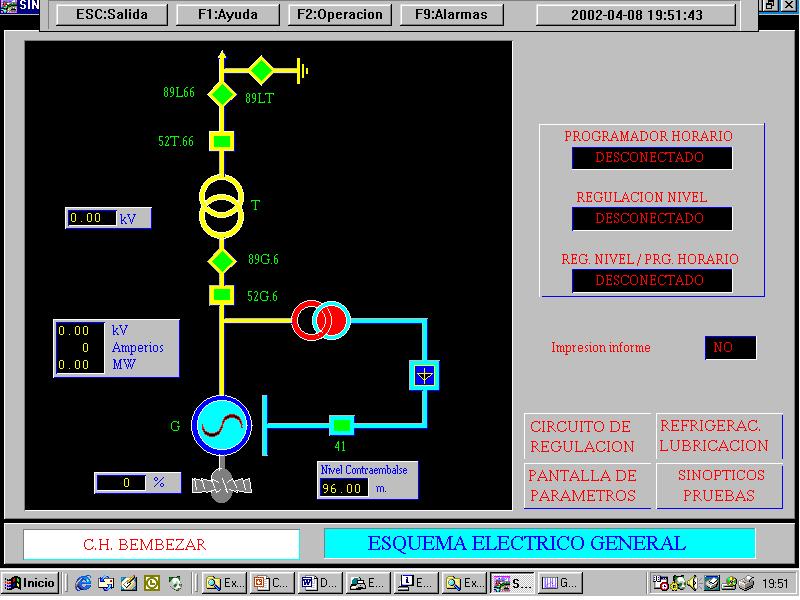Open Pantalla de Parametros screen
800x600 pixels.
click(x=583, y=485)
